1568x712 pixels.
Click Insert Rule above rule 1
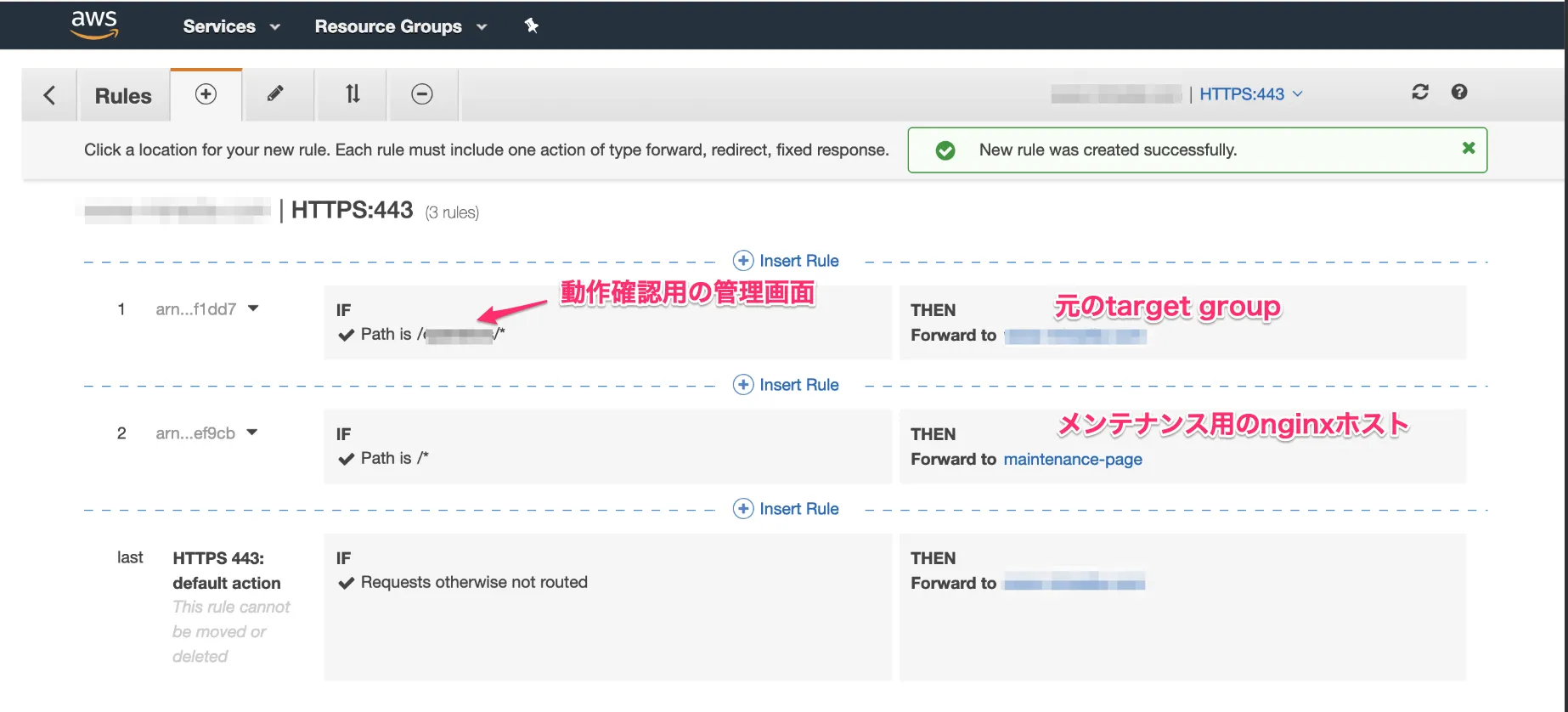786,261
